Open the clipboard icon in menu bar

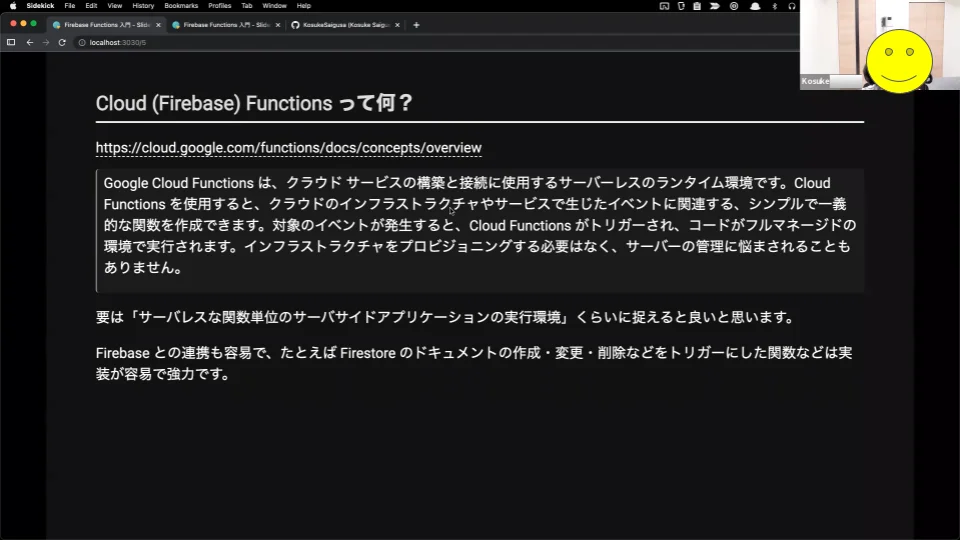699,6
